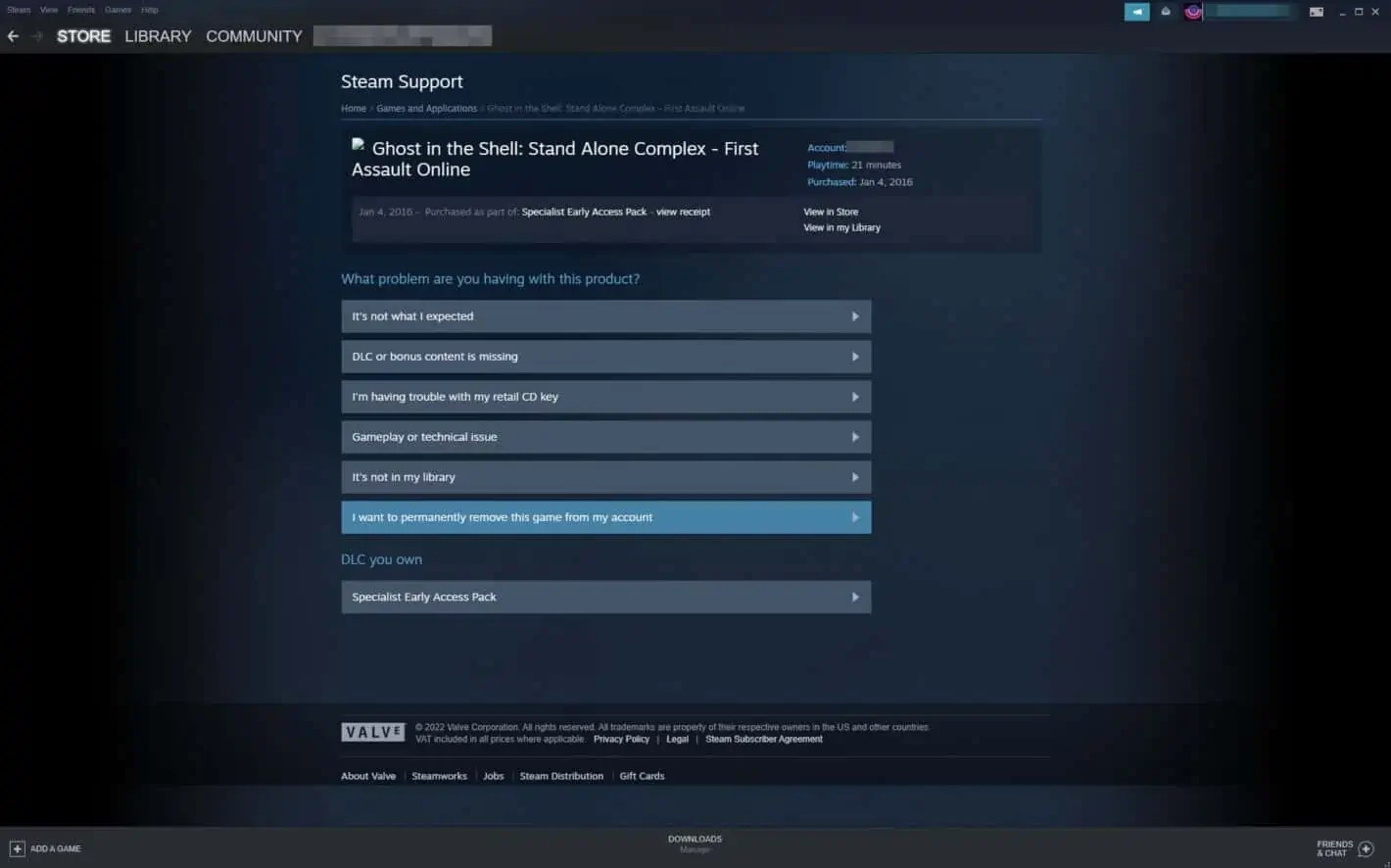The width and height of the screenshot is (1391, 868).
Task: Switch to the LIBRARY tab
Action: [x=158, y=36]
